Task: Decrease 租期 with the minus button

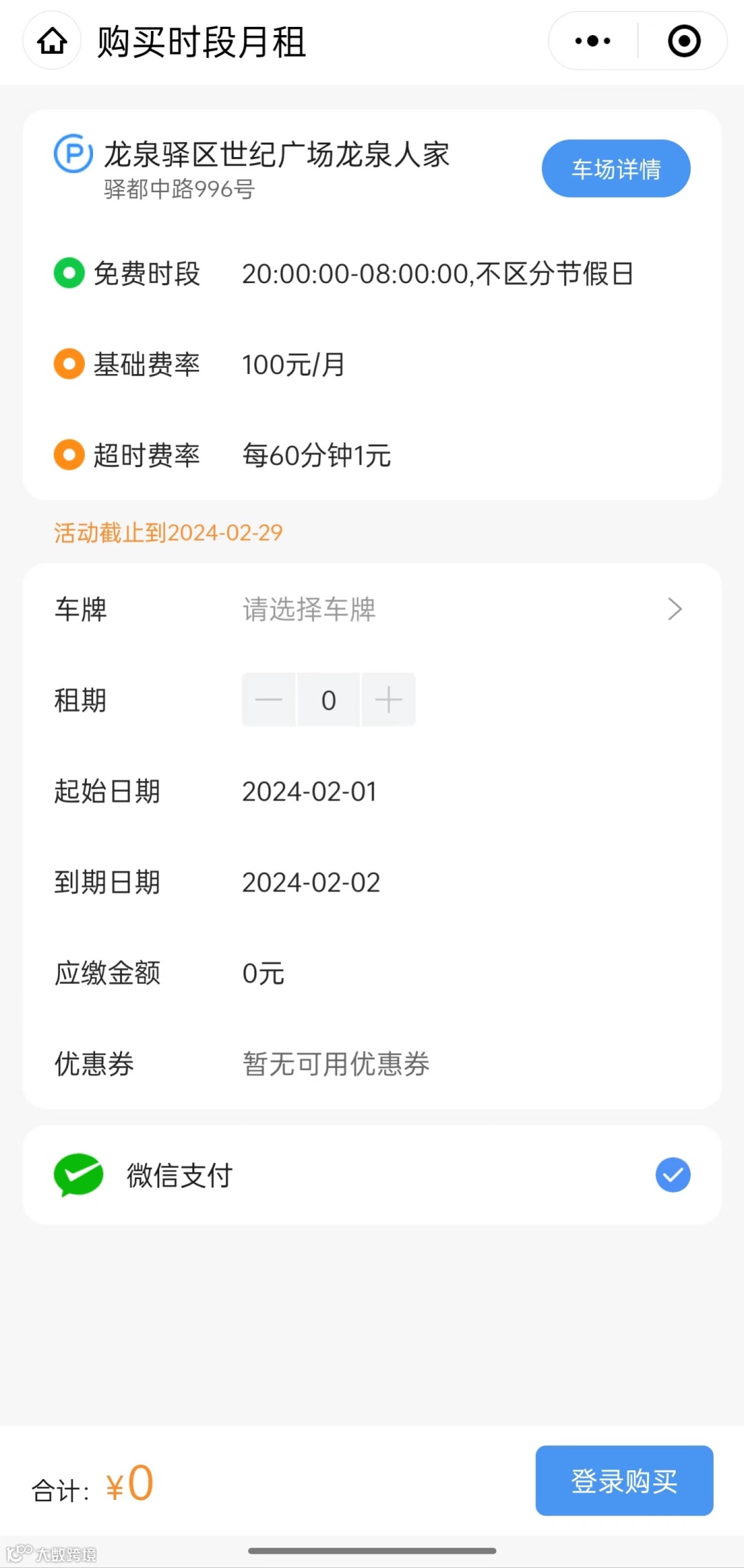Action: (269, 700)
